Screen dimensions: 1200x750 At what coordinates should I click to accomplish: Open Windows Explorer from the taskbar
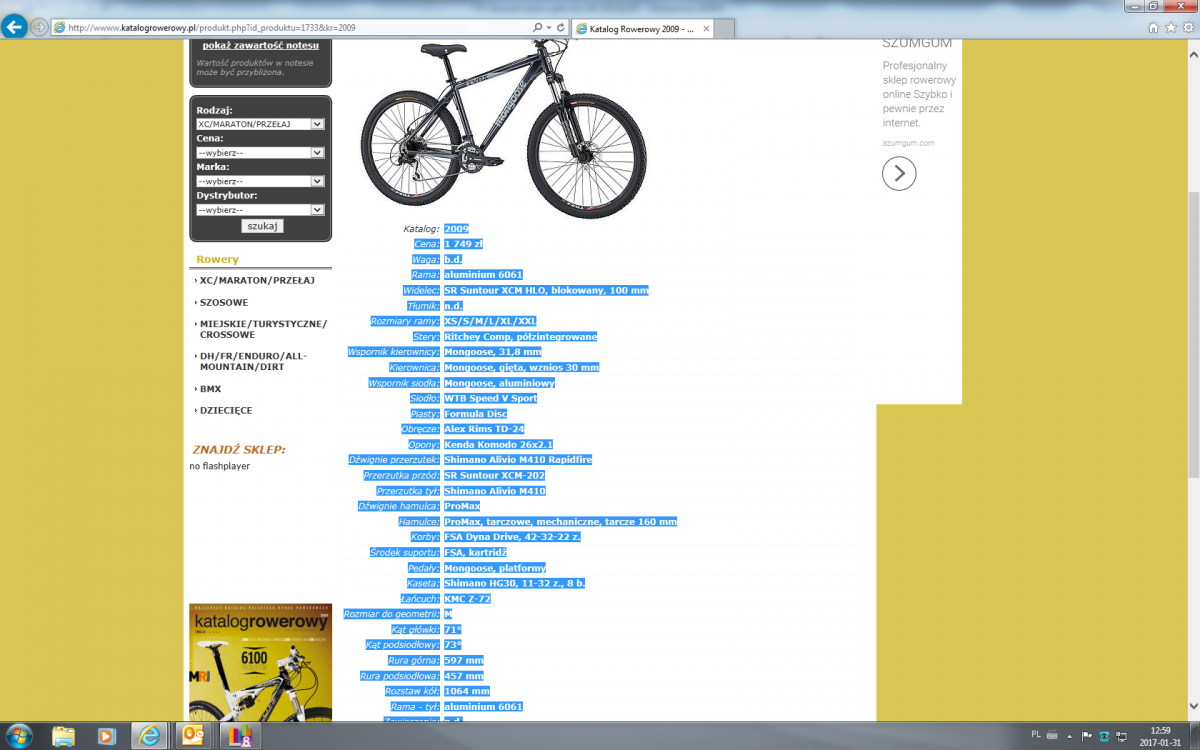tap(63, 736)
